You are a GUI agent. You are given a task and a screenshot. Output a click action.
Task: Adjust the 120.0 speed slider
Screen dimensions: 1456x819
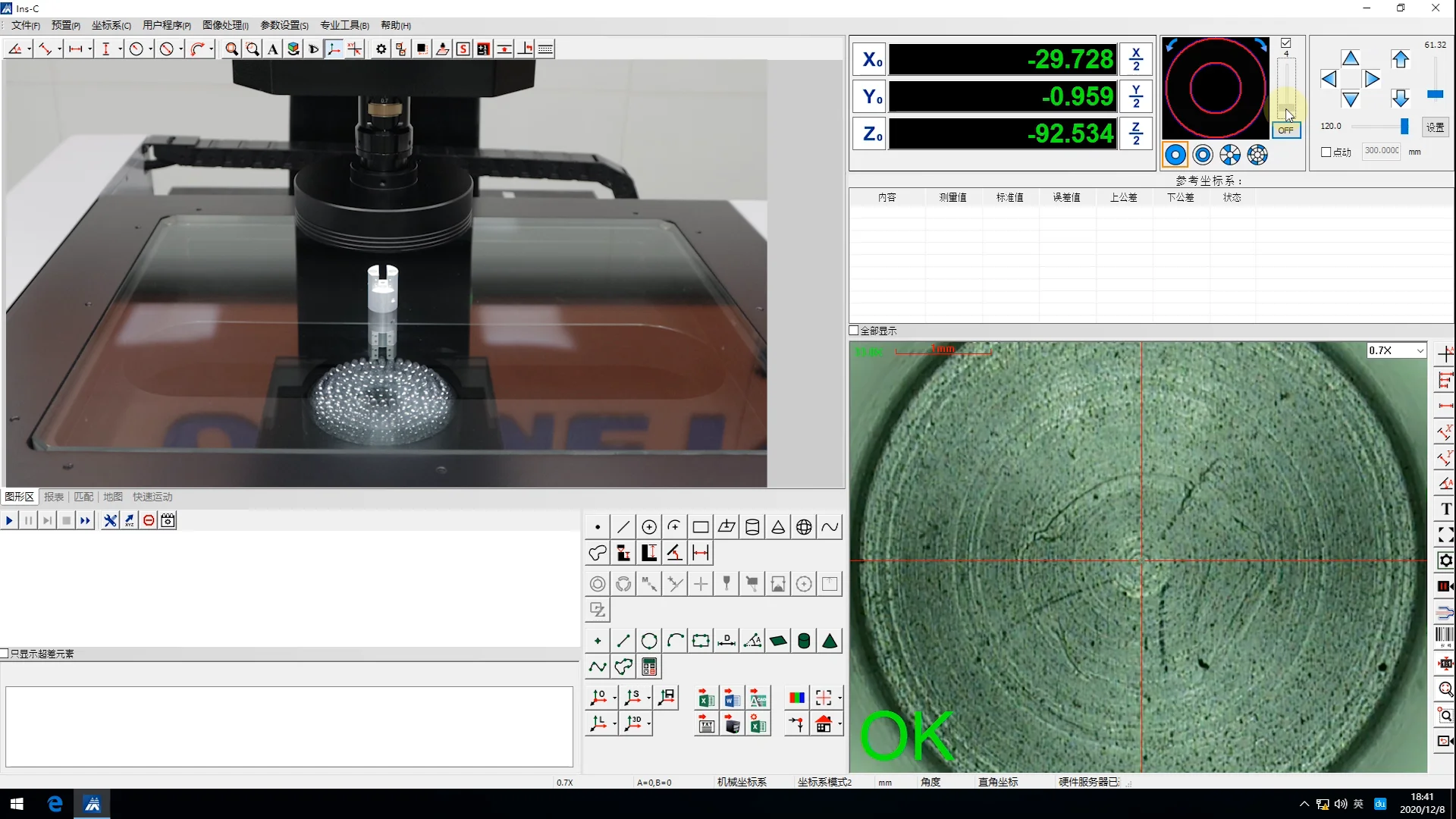(x=1404, y=127)
